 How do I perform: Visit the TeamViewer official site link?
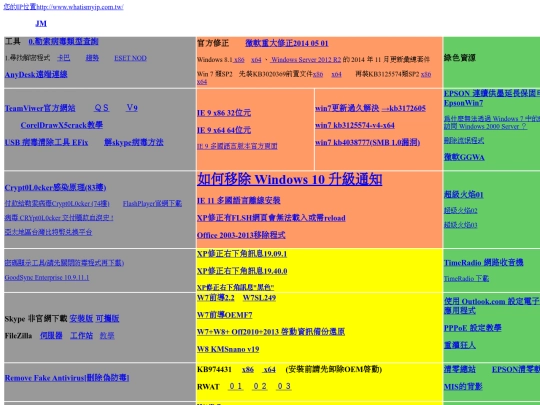coord(40,108)
